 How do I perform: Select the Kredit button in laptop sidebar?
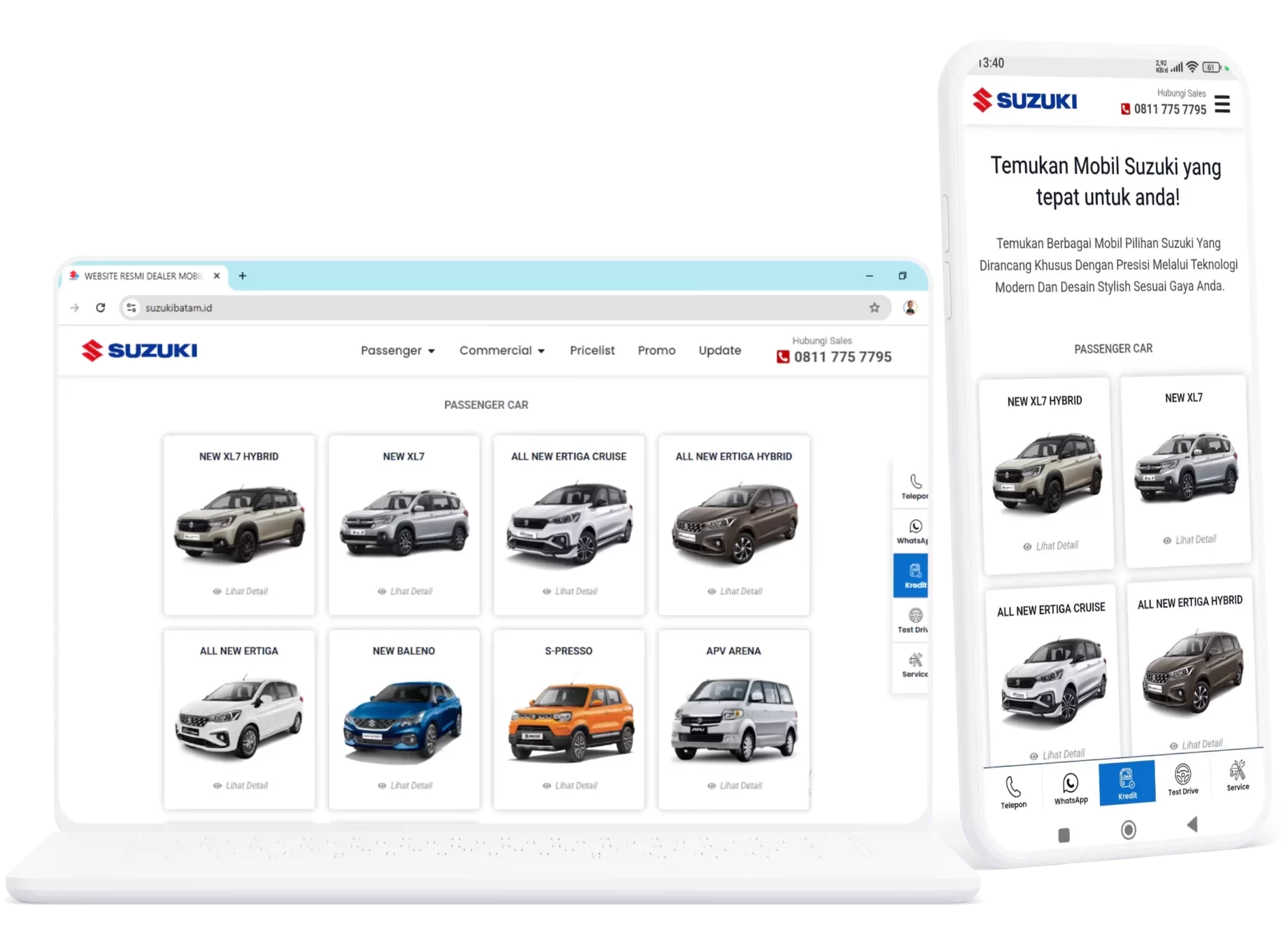click(x=911, y=576)
